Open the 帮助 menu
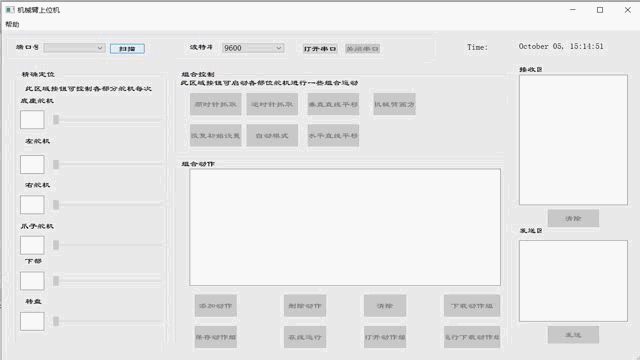Screen dimensions: 640x360 pyautogui.click(x=12, y=24)
